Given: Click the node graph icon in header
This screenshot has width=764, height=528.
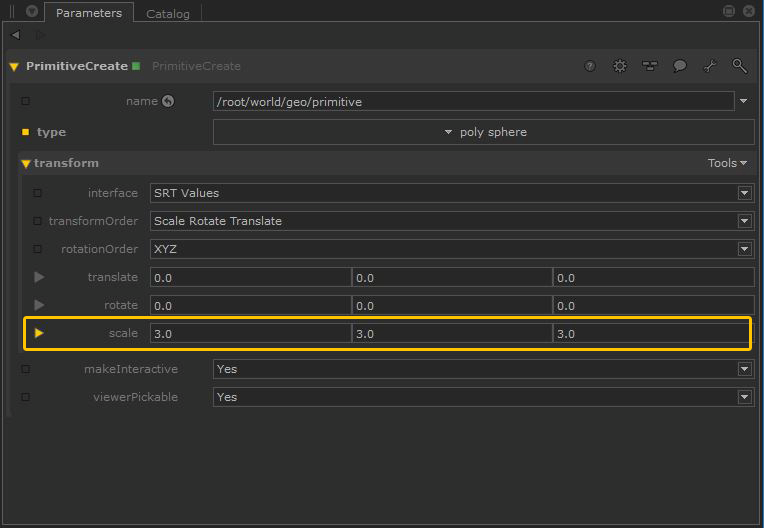Looking at the screenshot, I should pyautogui.click(x=650, y=66).
